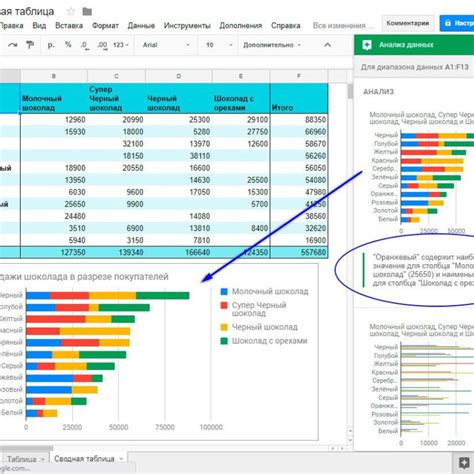Click the move to folder icon

(x=87, y=12)
